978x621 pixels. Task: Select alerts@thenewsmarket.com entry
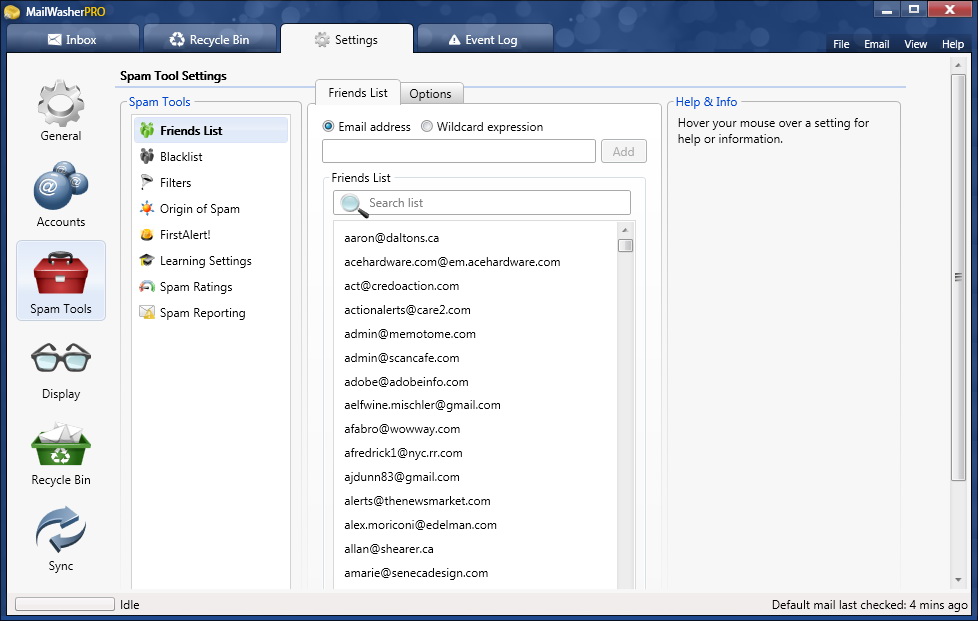click(417, 501)
